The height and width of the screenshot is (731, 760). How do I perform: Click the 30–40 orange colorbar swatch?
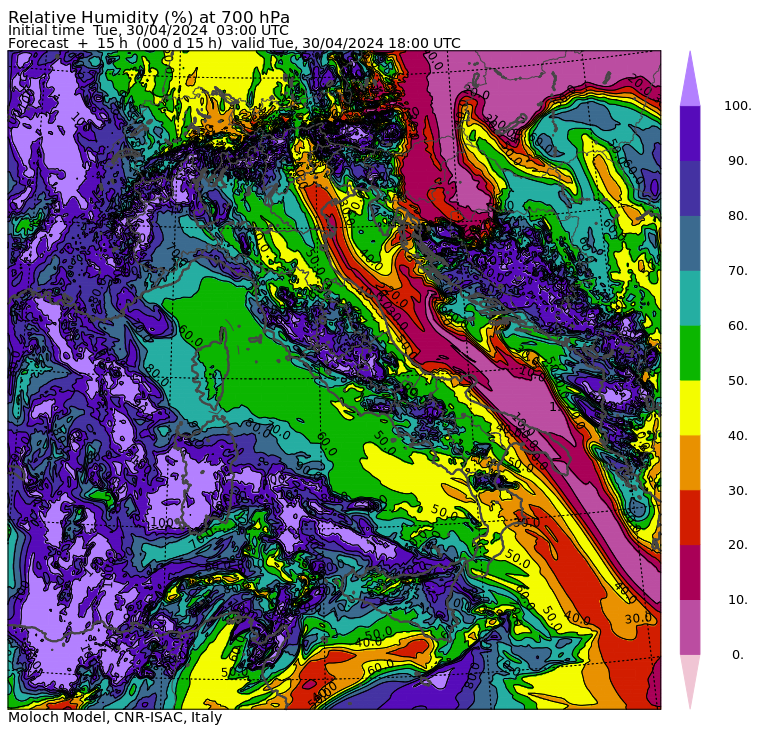click(x=690, y=463)
